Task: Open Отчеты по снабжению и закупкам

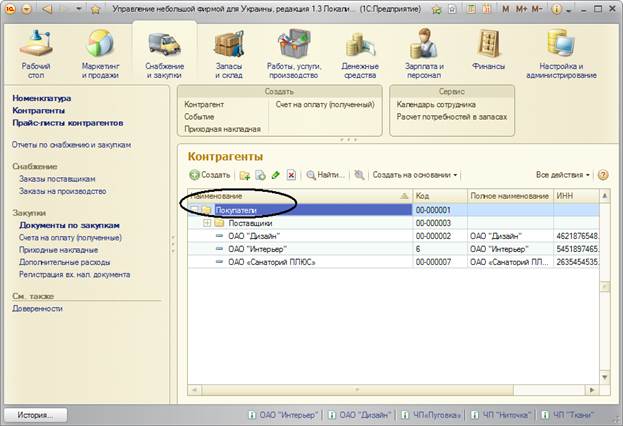Action: click(x=72, y=145)
